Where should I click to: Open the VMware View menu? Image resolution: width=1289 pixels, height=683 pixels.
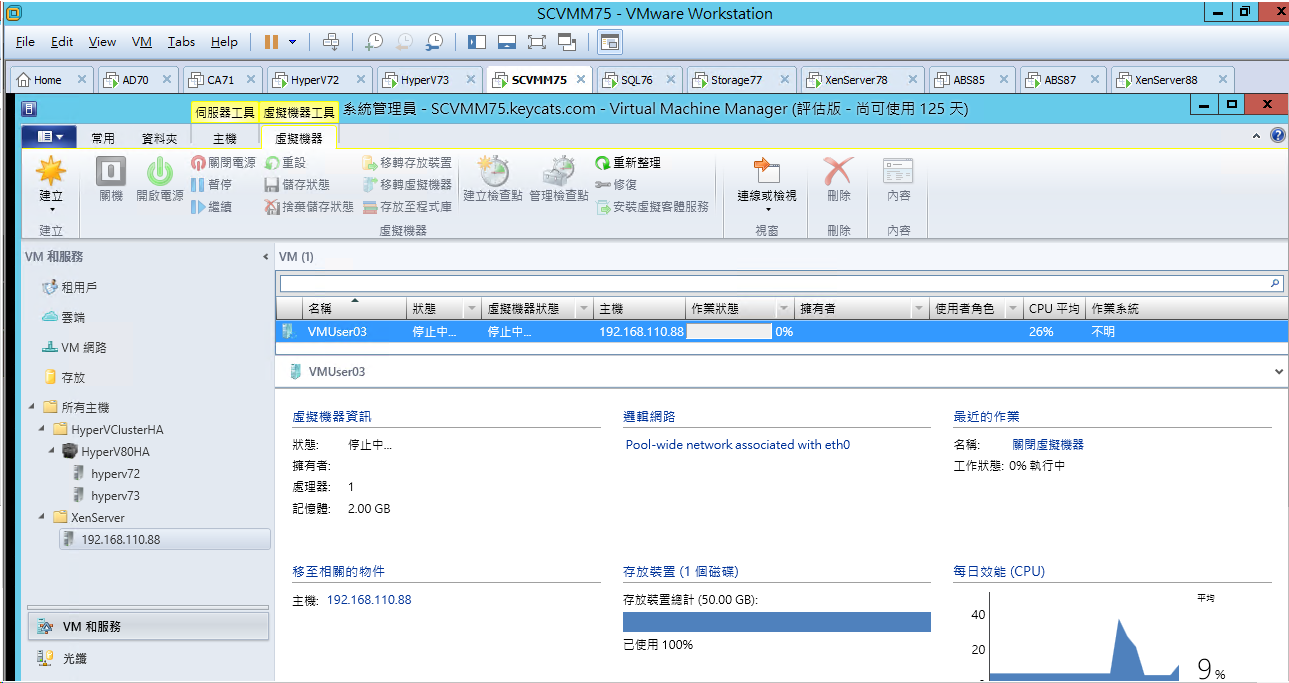(102, 42)
